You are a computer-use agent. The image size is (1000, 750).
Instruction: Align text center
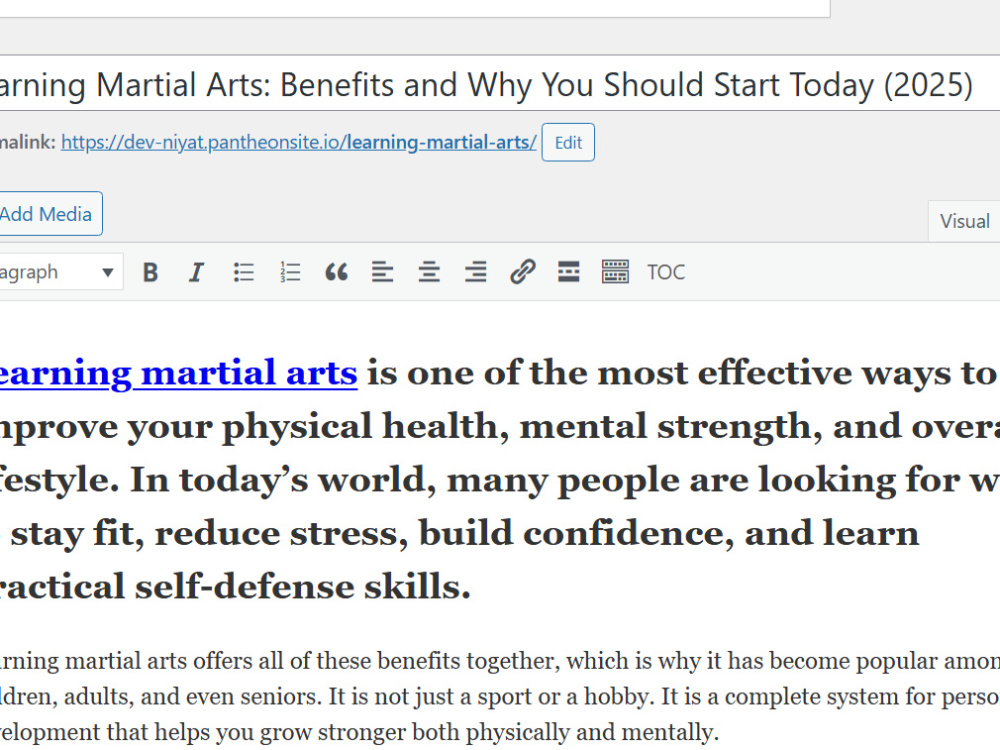tap(429, 272)
